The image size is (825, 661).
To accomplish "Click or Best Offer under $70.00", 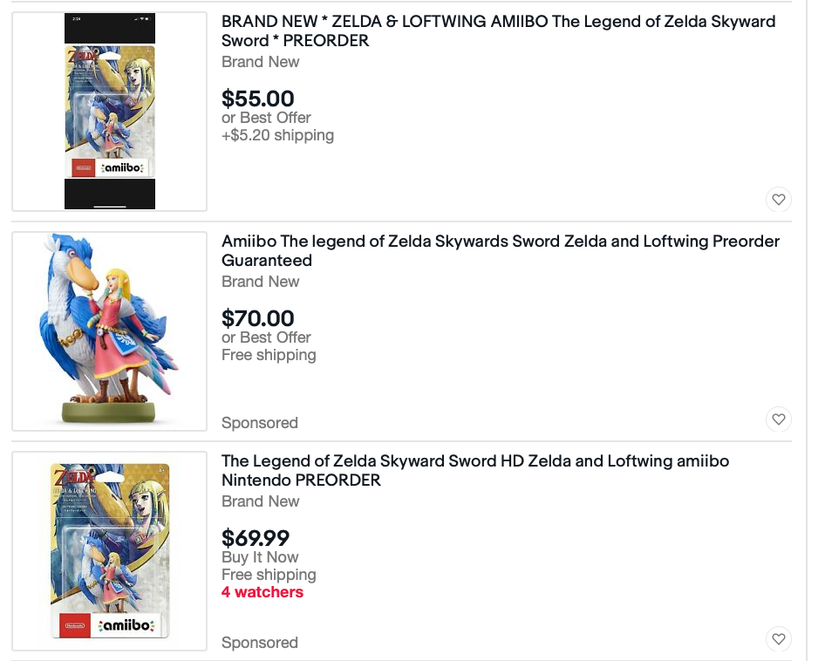I will (265, 337).
